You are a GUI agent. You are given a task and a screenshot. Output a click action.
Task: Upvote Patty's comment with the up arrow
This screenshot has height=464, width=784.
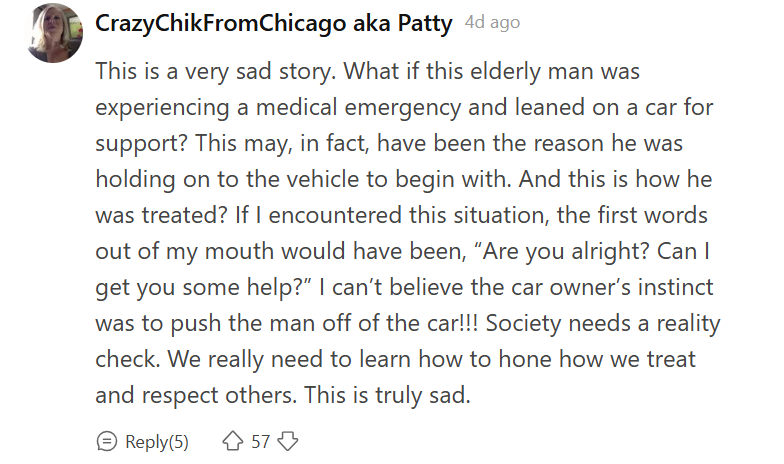pyautogui.click(x=232, y=441)
